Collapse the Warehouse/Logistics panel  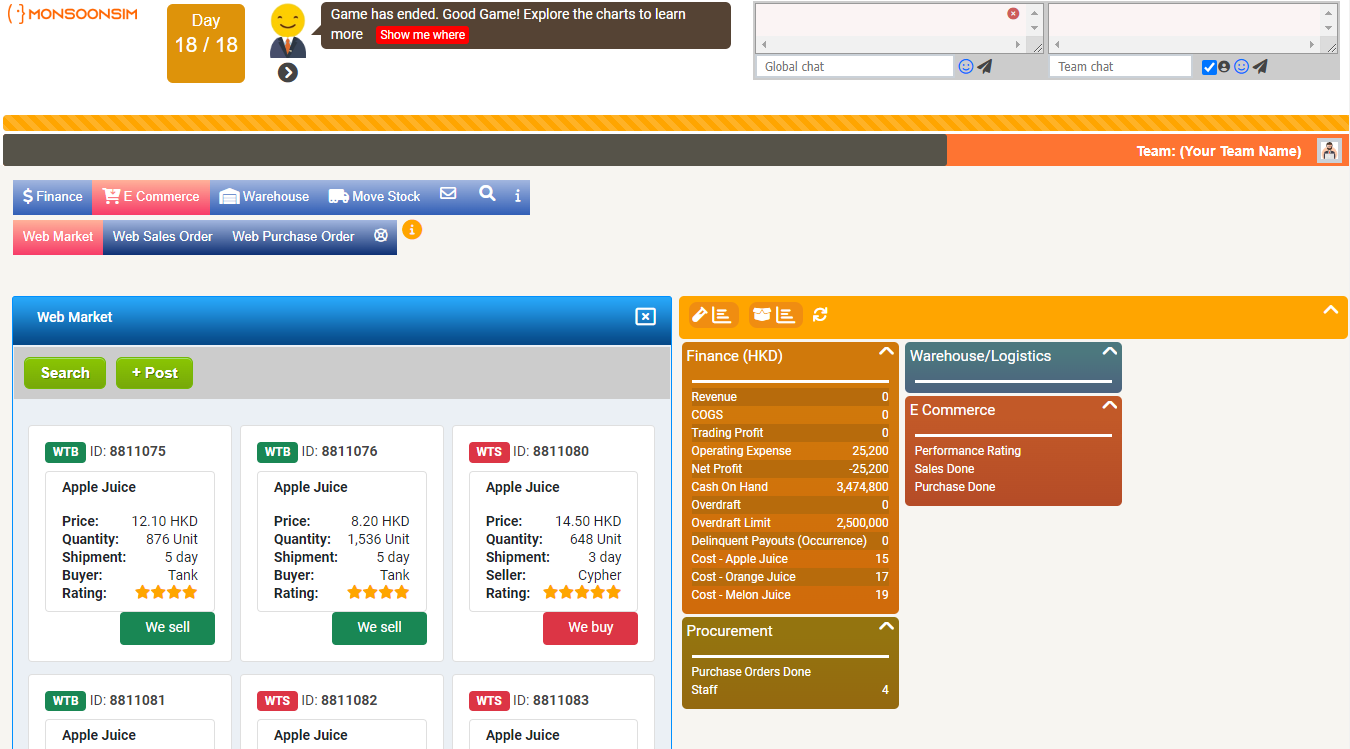[1108, 352]
